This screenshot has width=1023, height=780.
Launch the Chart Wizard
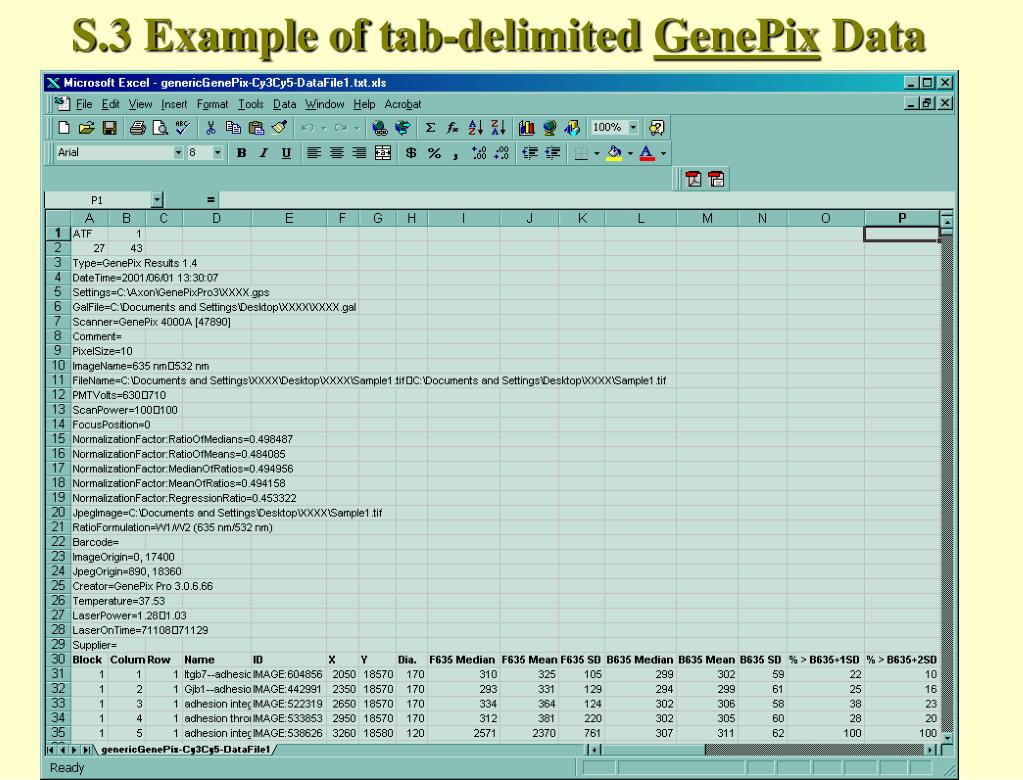[527, 128]
